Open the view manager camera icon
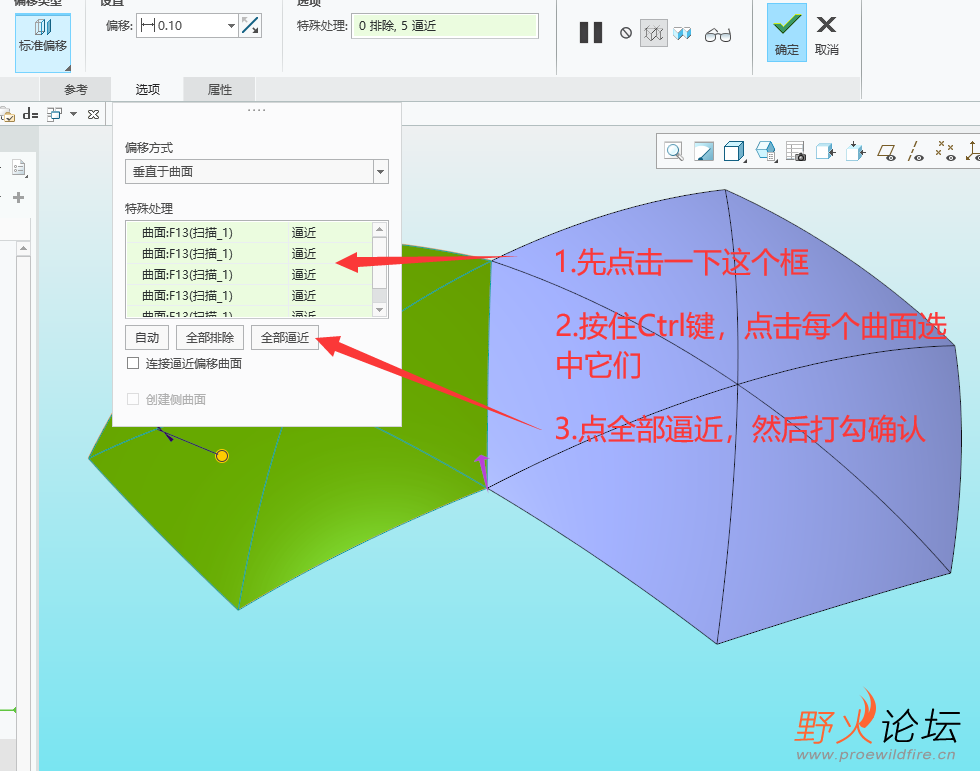The width and height of the screenshot is (980, 771). tap(796, 151)
